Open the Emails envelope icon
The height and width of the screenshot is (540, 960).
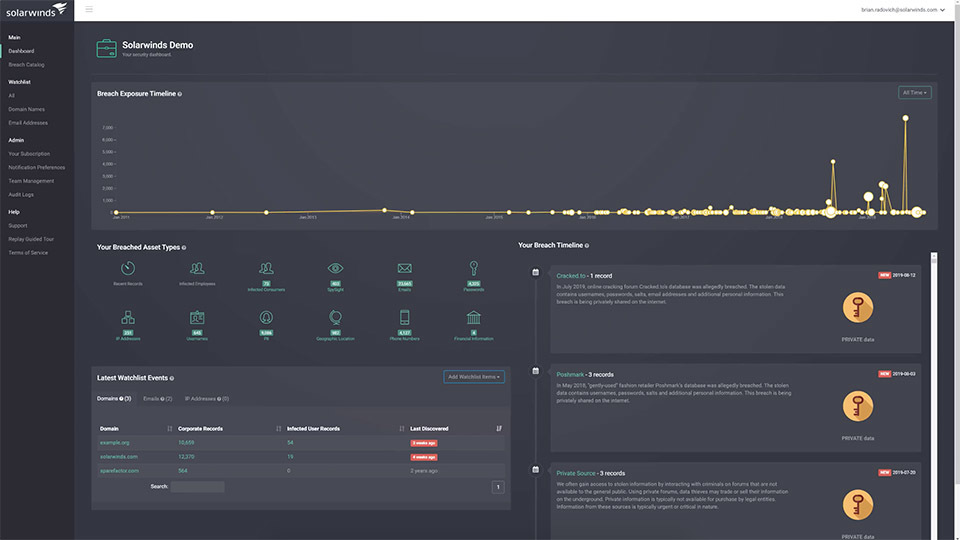(404, 268)
